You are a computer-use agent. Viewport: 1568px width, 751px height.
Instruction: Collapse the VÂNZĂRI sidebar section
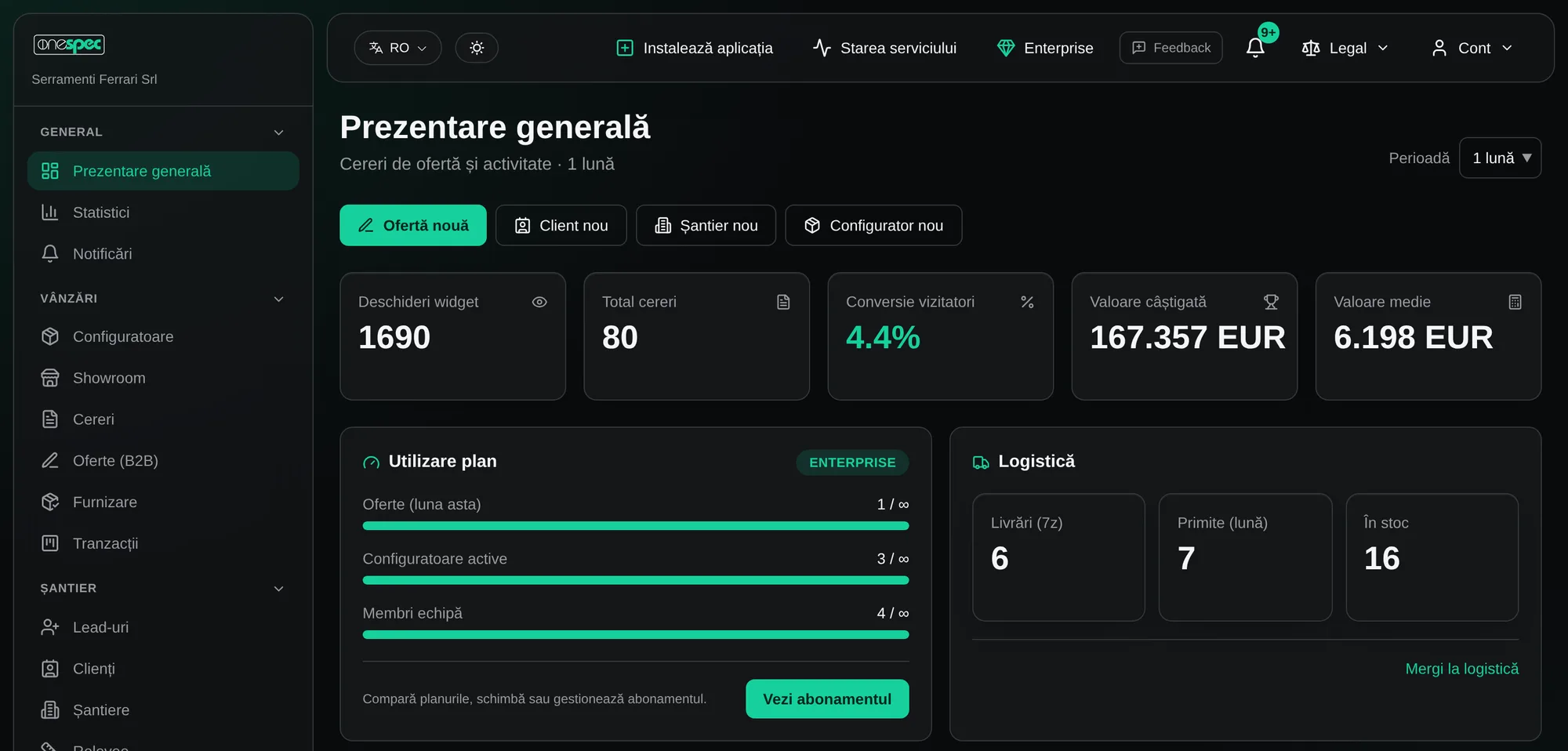click(163, 299)
